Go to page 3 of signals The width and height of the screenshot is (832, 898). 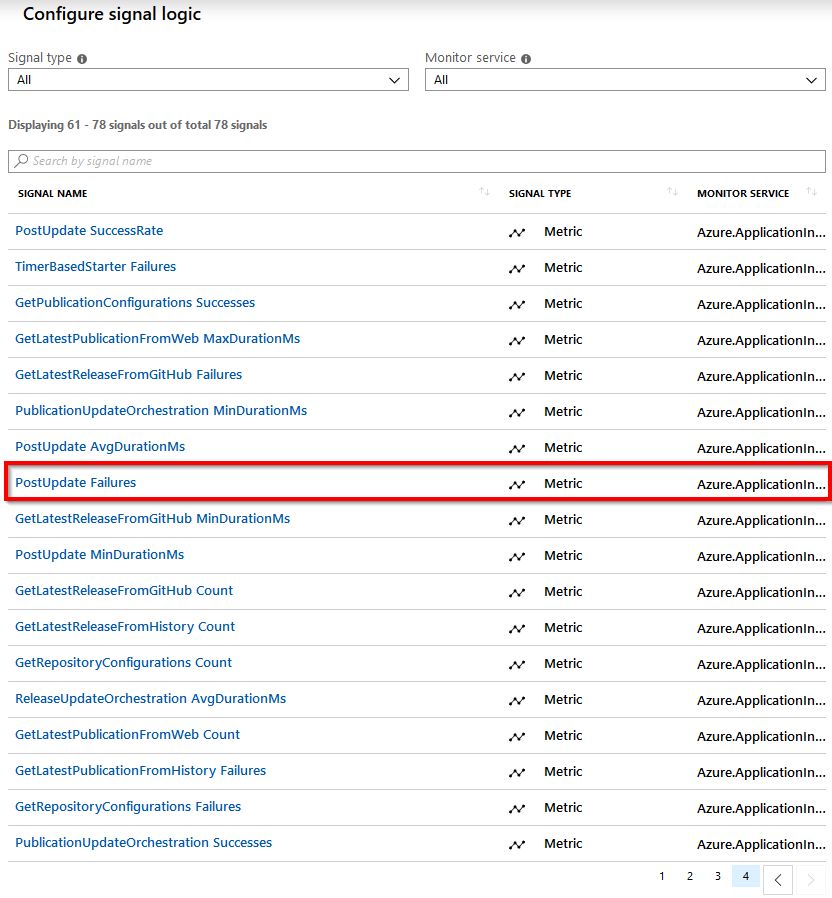pos(717,876)
